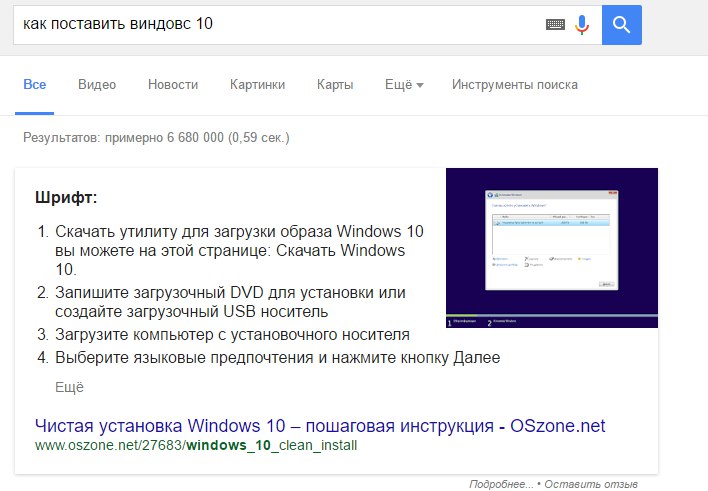The width and height of the screenshot is (708, 491).
Task: Click Подробнее link below the snippet
Action: pyautogui.click(x=501, y=484)
